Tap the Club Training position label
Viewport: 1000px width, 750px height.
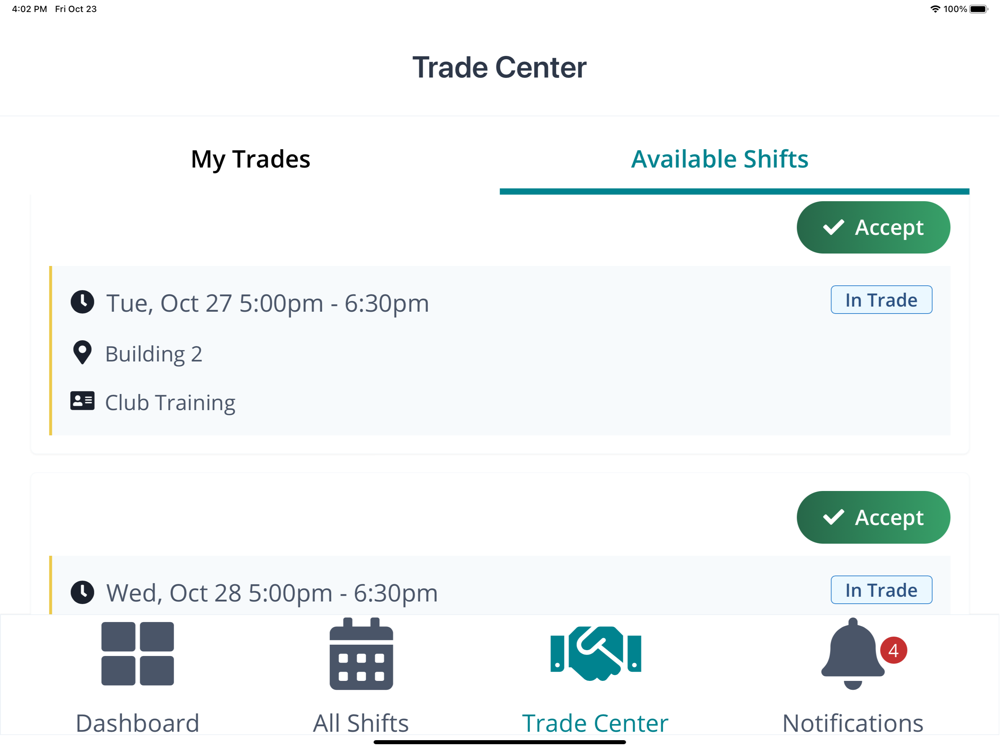coord(170,403)
